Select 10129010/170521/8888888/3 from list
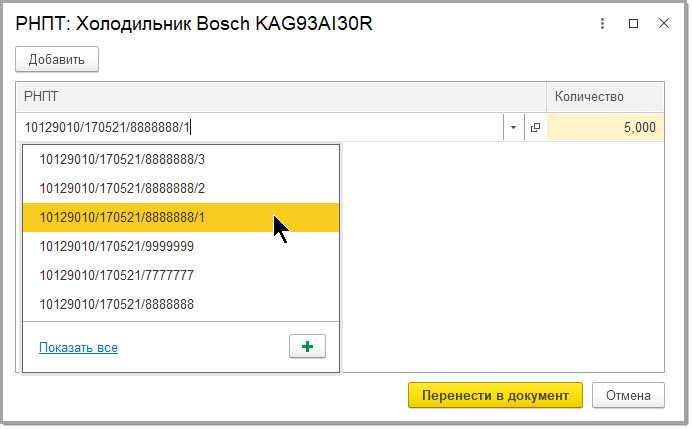692x429 pixels. pos(181,159)
